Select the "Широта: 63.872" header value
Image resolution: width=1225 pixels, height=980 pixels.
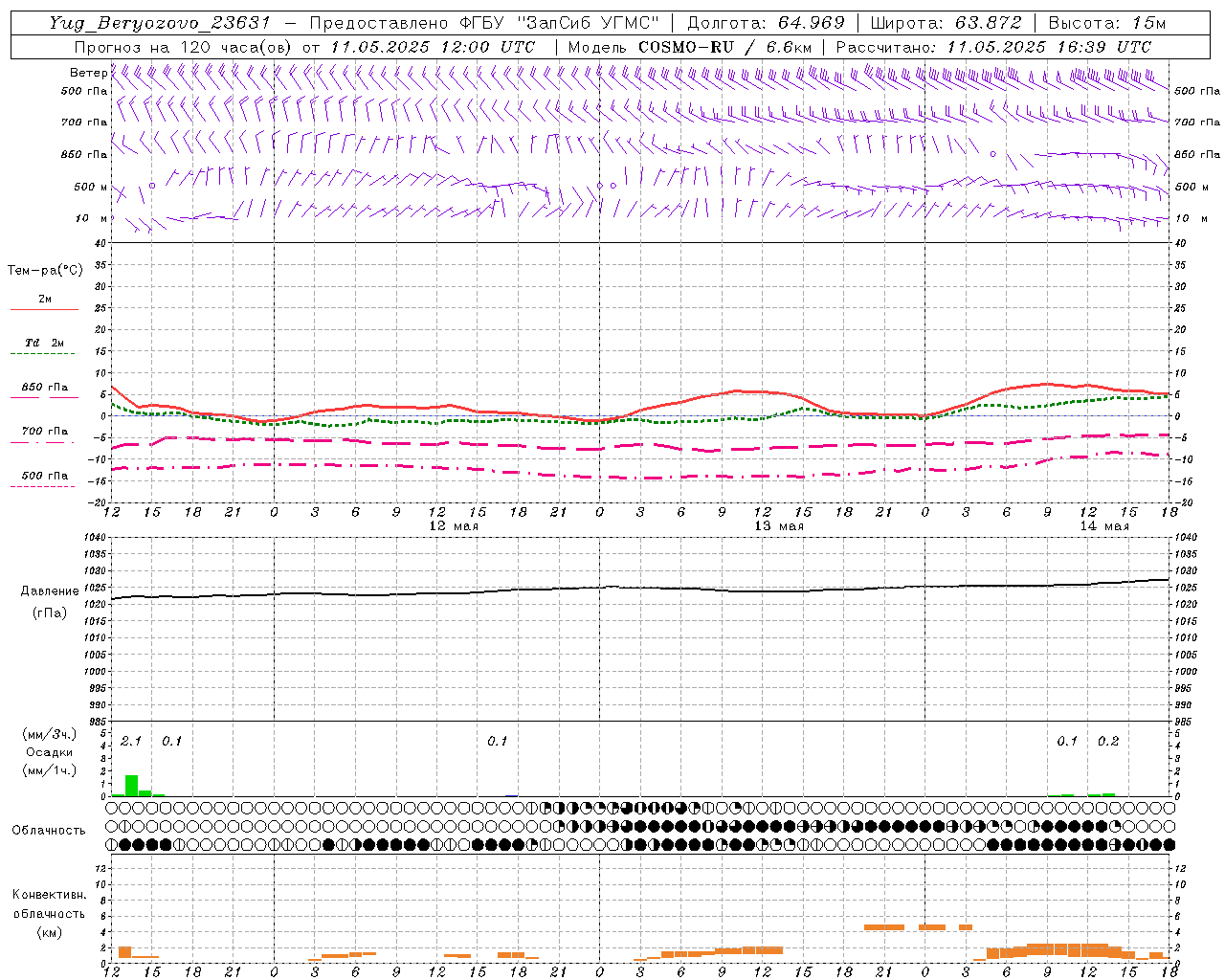click(946, 23)
